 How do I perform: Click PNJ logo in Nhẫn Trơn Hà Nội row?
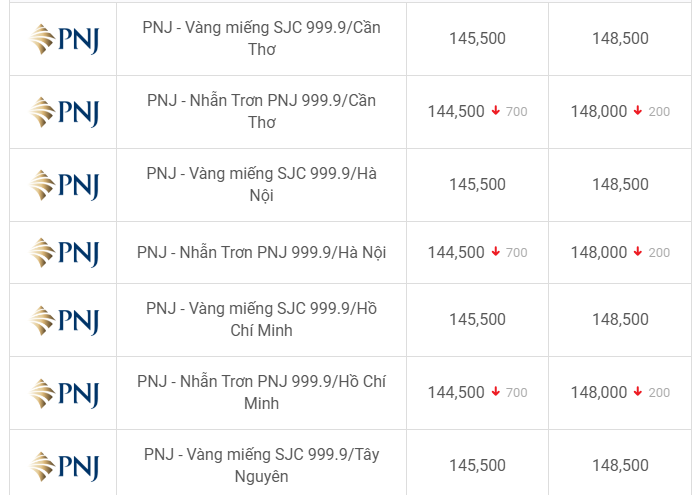pos(64,253)
